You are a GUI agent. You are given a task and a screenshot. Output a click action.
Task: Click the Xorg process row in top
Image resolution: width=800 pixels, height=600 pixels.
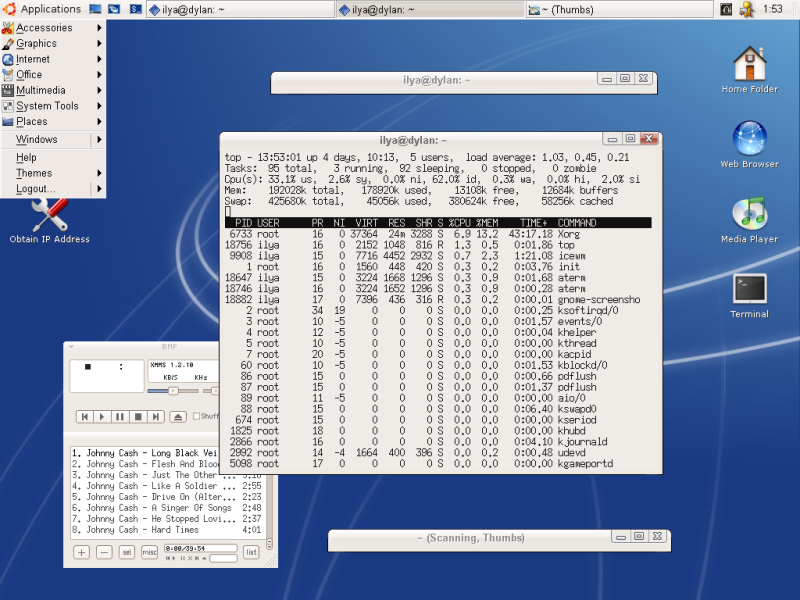point(438,234)
